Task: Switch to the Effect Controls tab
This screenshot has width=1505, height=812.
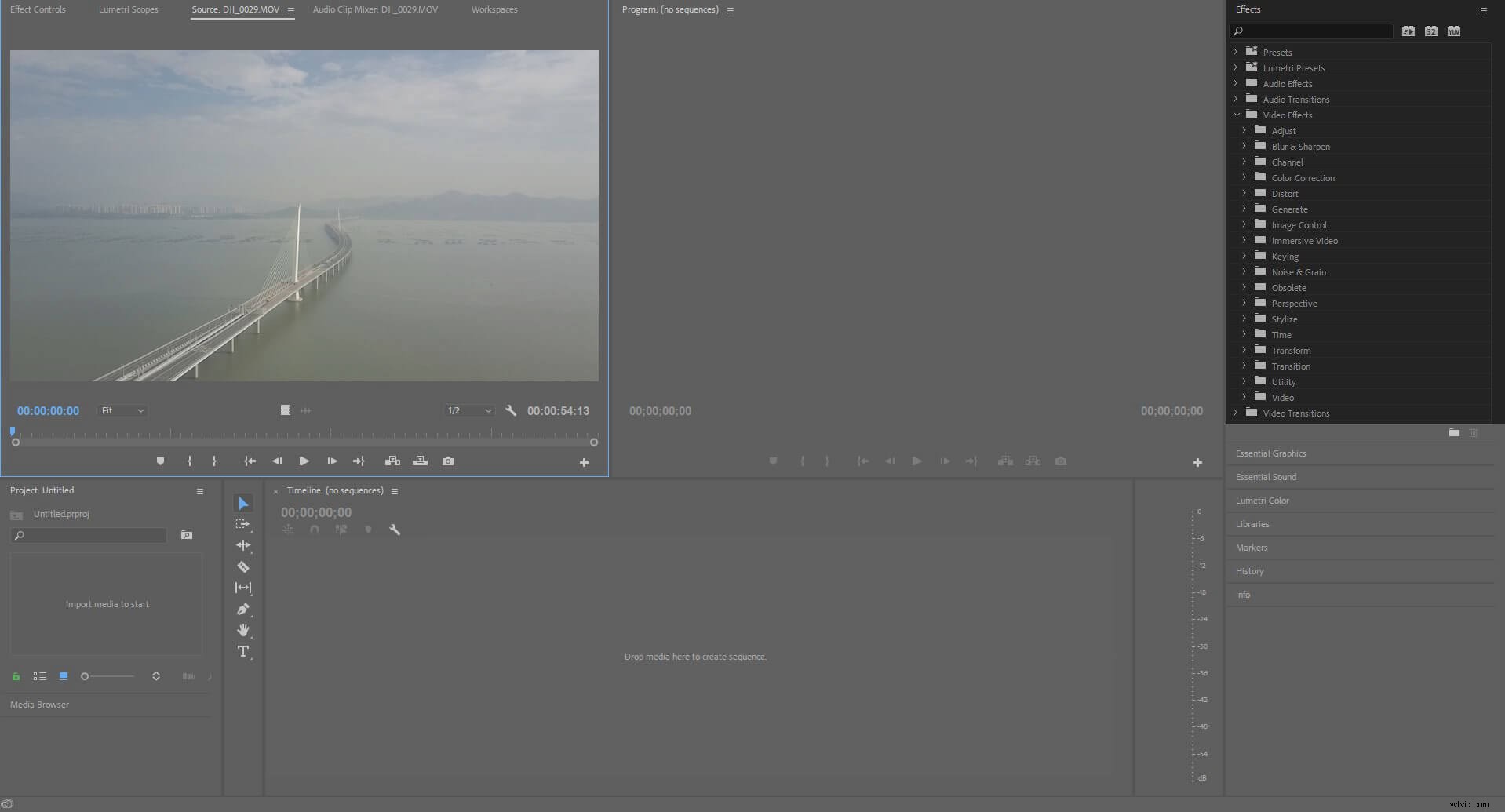Action: tap(38, 9)
